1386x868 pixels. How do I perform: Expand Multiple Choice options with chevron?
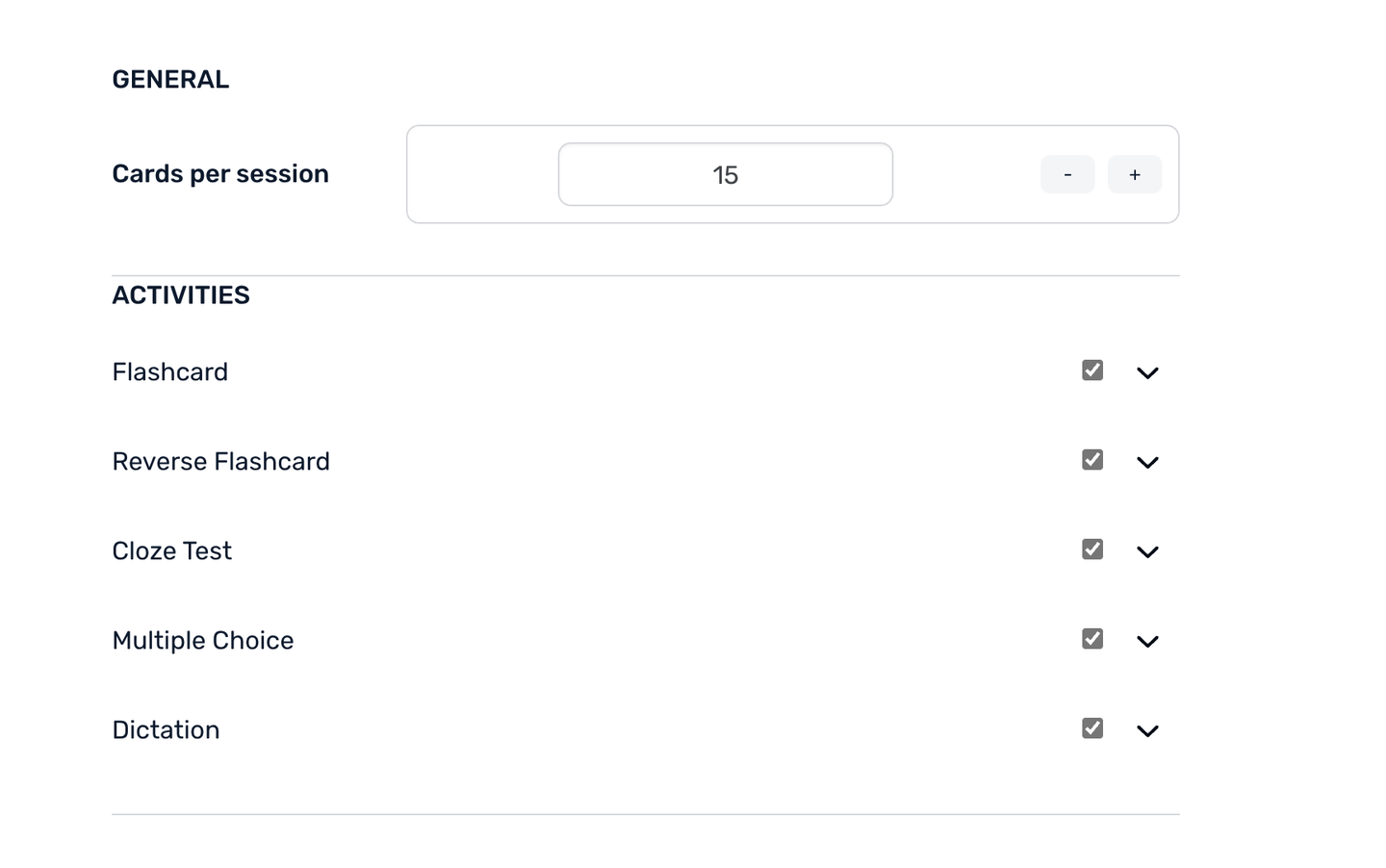[x=1147, y=642]
